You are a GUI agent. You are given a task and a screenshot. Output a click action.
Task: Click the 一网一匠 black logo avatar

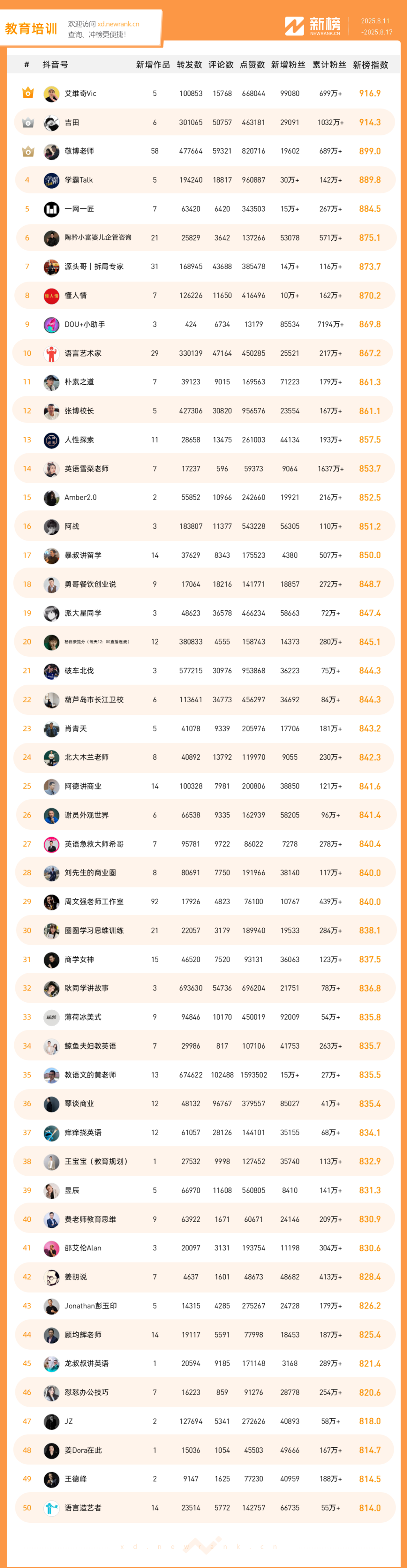tap(52, 209)
